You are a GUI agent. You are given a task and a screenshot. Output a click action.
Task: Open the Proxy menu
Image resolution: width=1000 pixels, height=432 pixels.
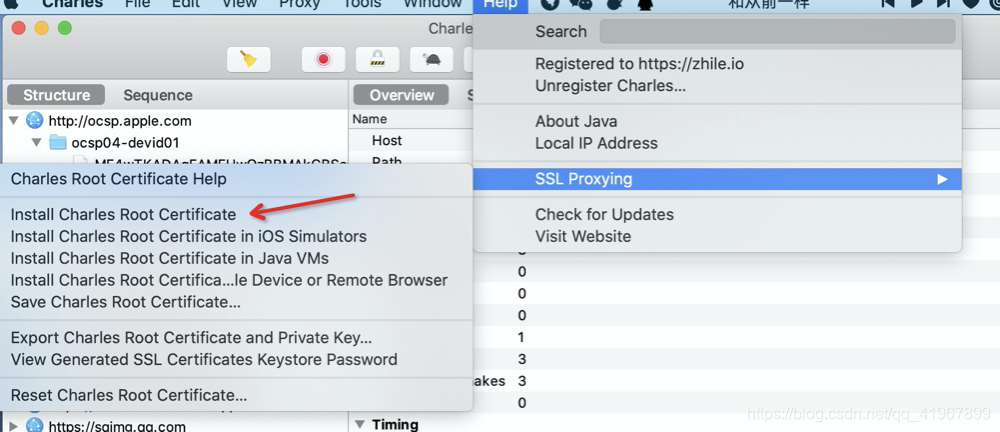pyautogui.click(x=299, y=4)
